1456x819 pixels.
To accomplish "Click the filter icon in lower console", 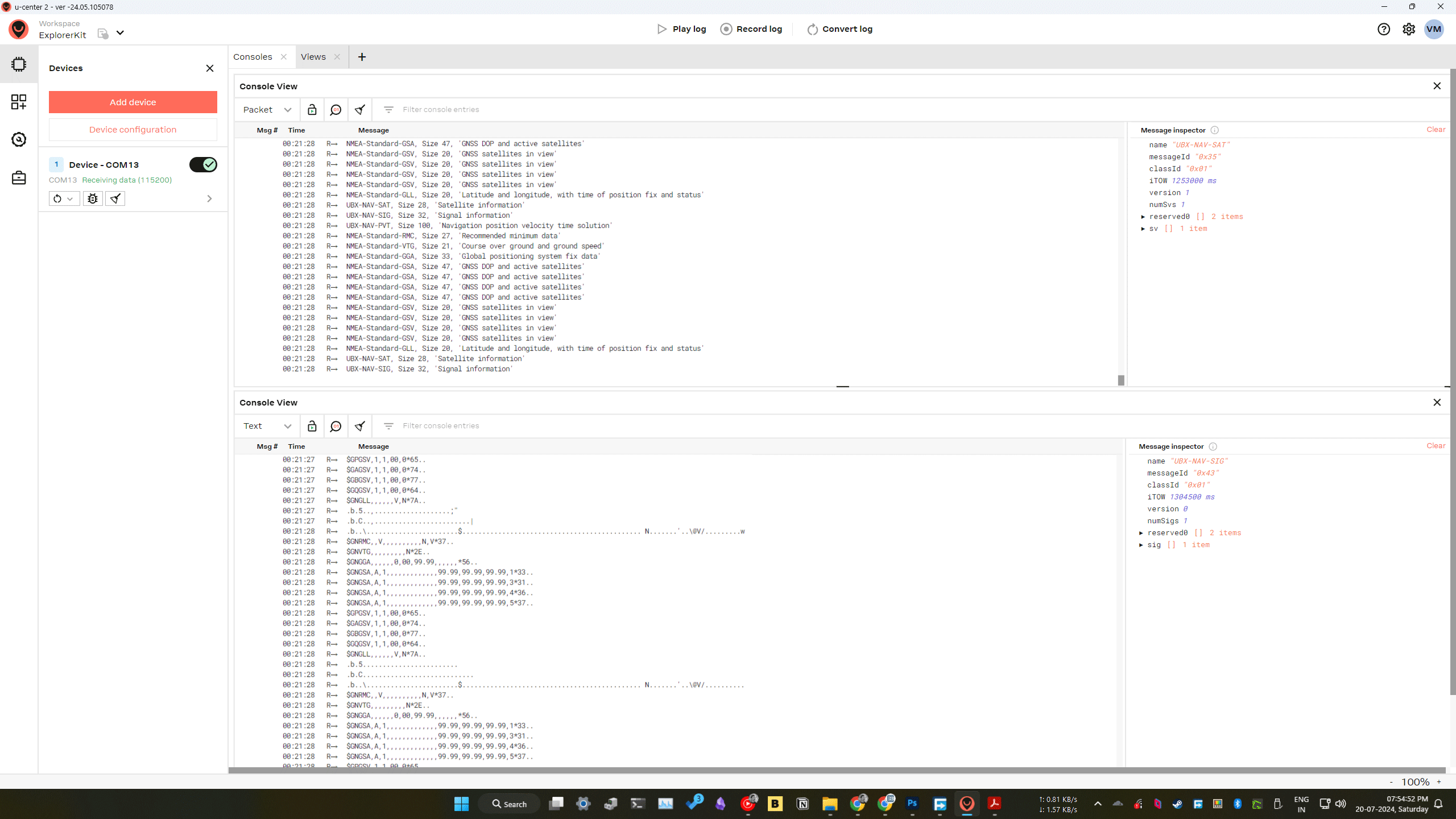I will click(388, 426).
